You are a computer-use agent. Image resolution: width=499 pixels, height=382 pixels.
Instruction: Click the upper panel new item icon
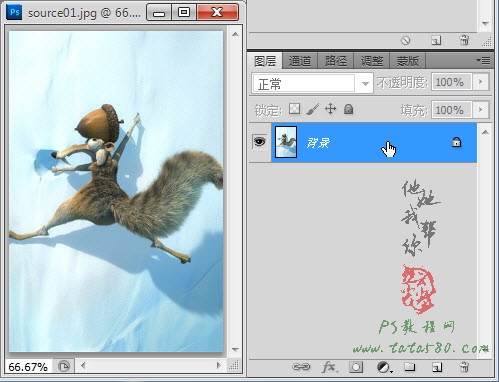click(436, 40)
